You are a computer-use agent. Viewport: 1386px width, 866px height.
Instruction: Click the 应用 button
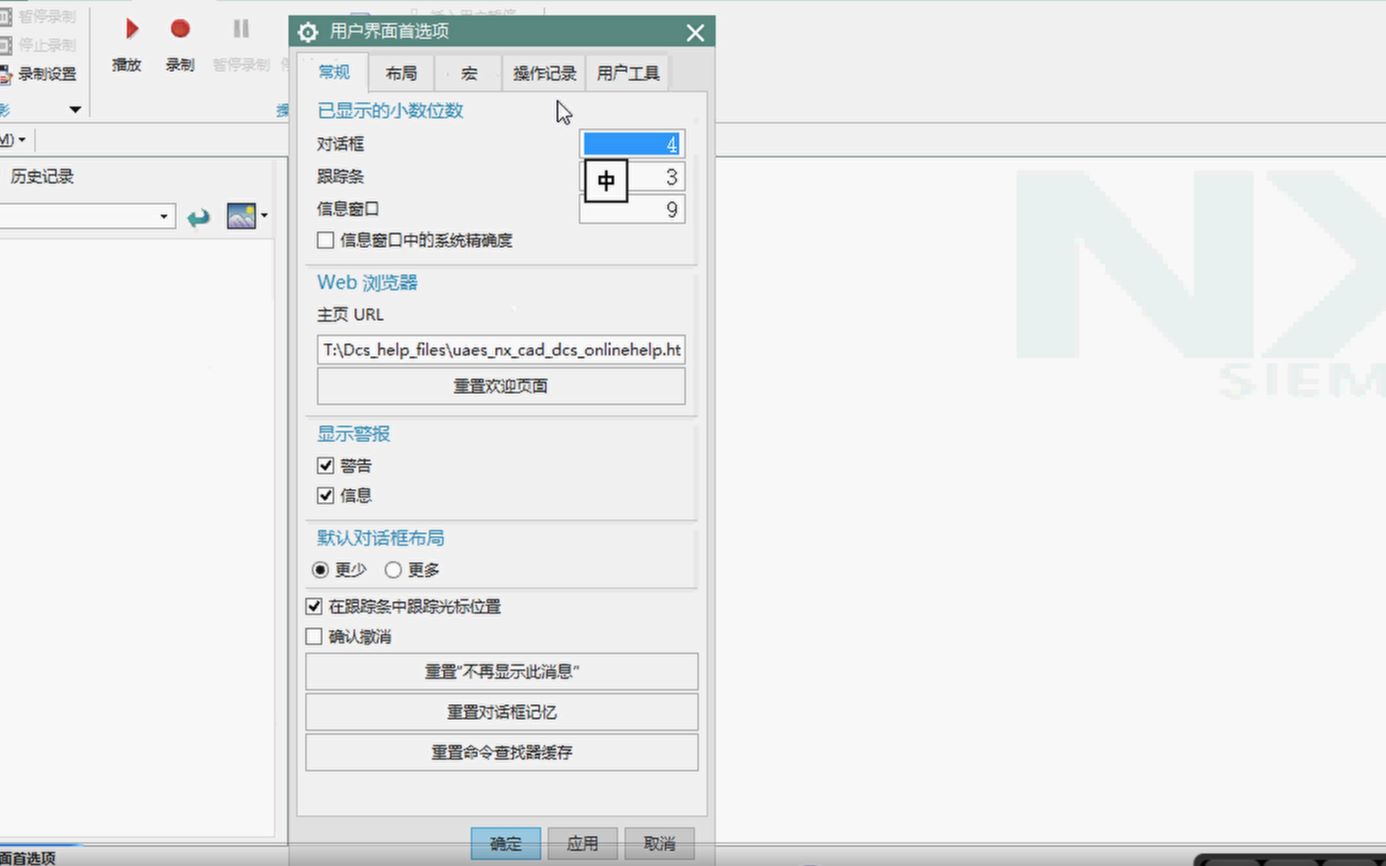click(x=582, y=843)
